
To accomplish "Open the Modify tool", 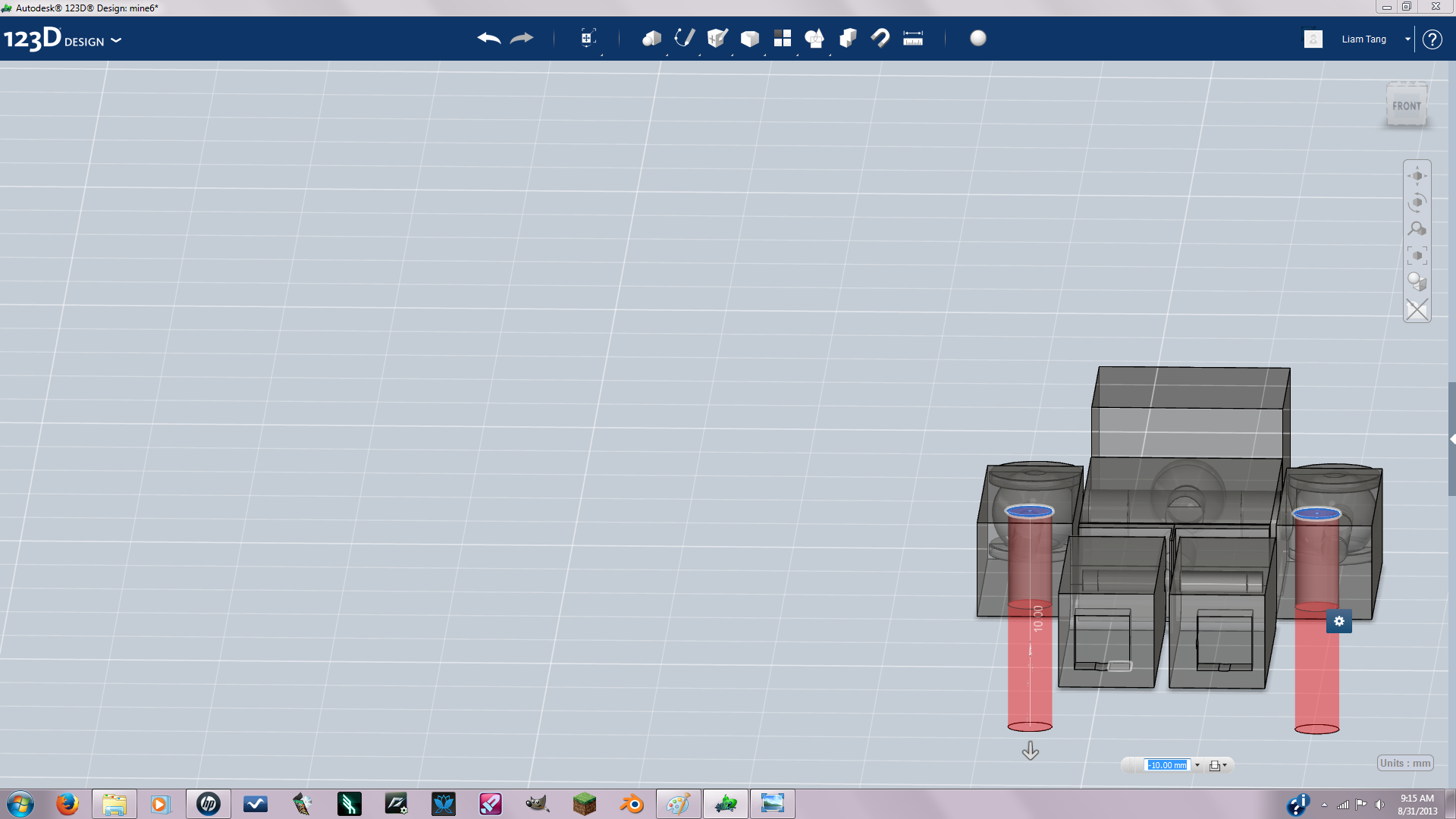I will [x=749, y=38].
